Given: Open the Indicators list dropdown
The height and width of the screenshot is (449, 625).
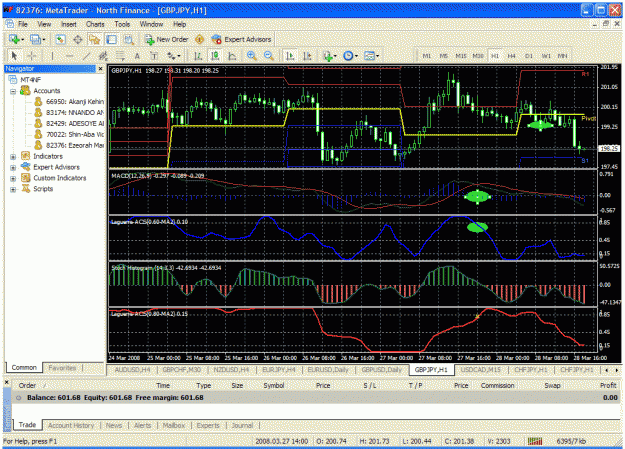Looking at the screenshot, I should 330,56.
